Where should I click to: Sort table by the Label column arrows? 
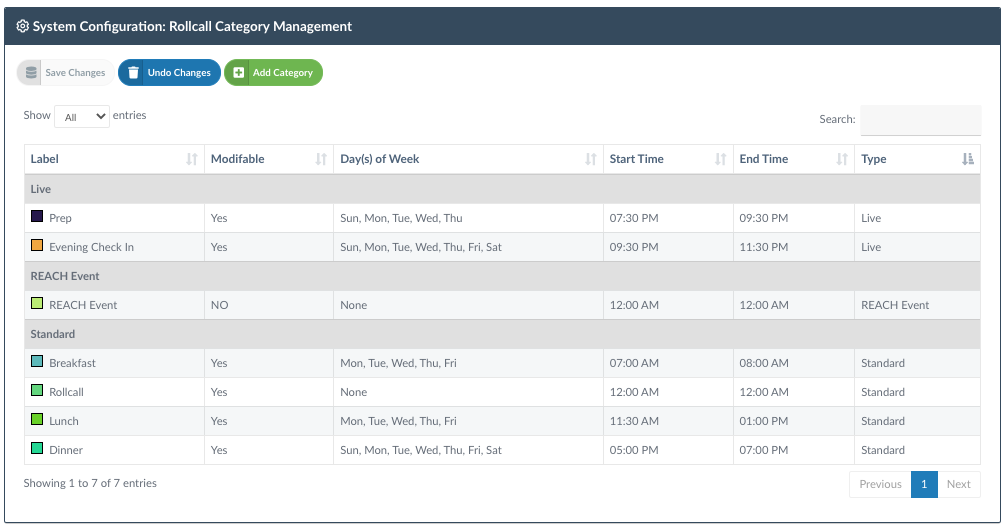(x=192, y=159)
